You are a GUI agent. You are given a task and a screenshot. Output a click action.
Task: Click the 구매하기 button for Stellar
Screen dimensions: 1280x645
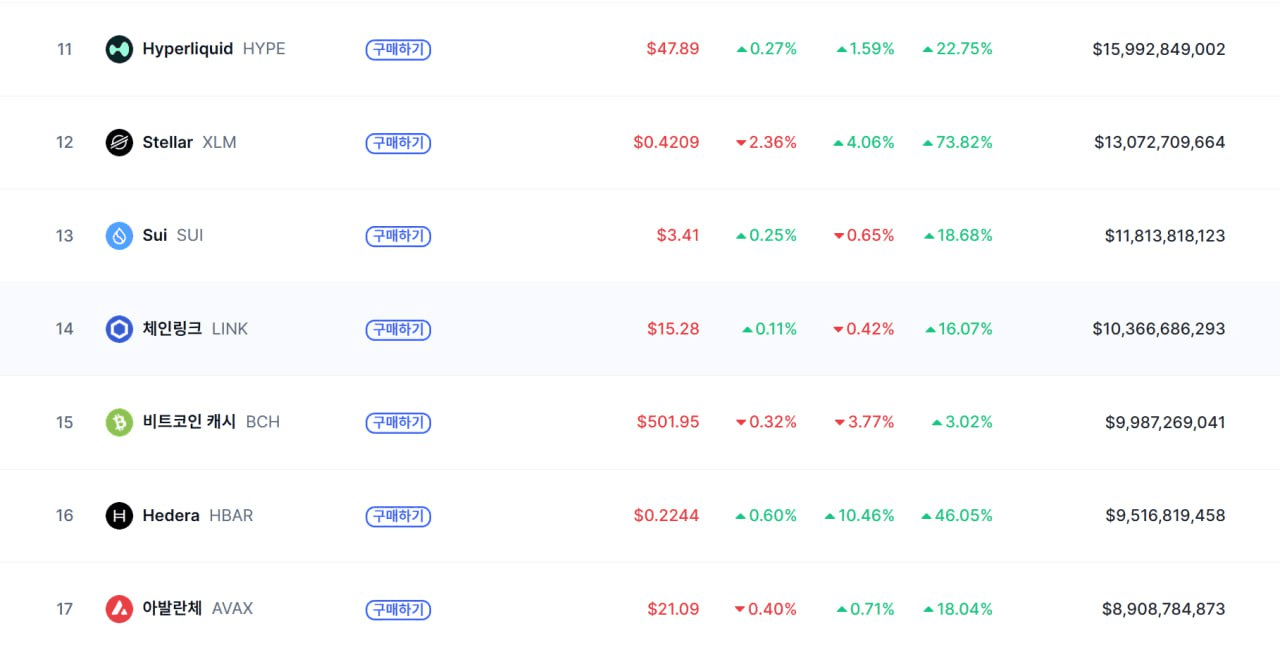(398, 143)
